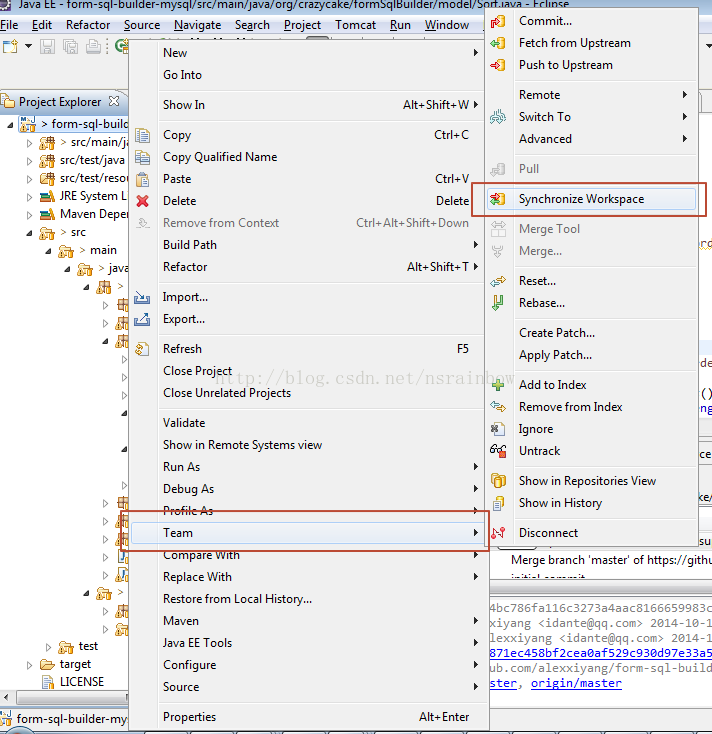This screenshot has height=734, width=712.
Task: Close the Project Explorer view
Action: coord(114,101)
